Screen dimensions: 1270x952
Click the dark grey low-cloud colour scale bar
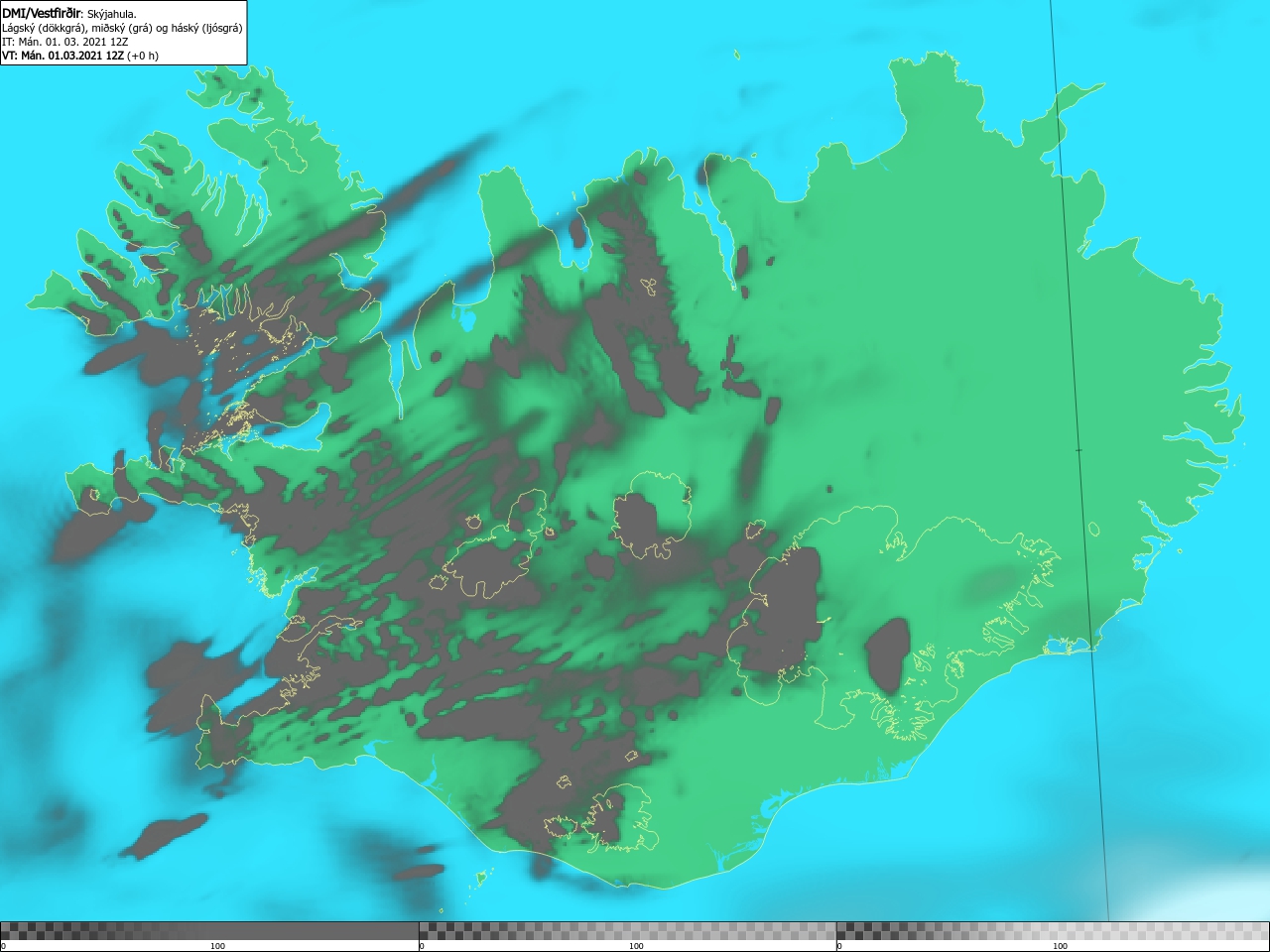209,931
